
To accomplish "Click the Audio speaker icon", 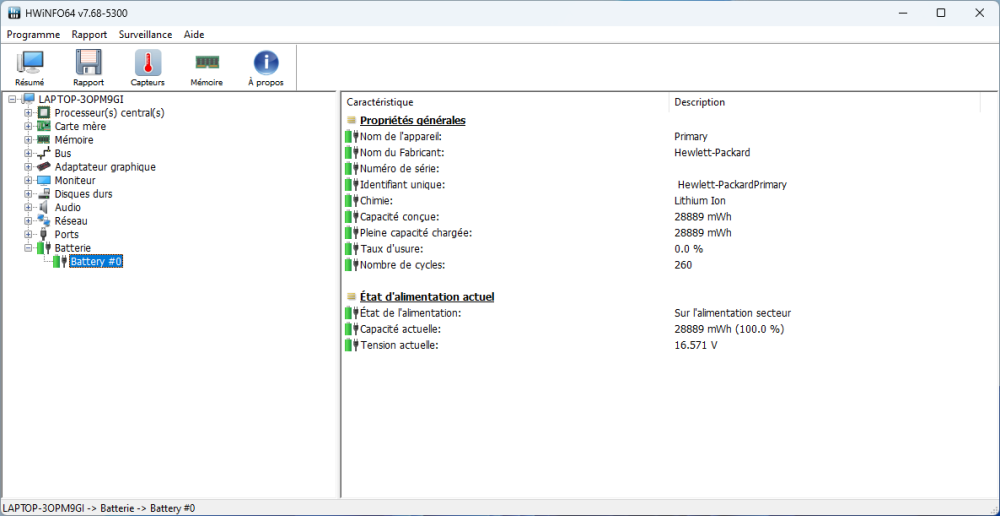I will click(44, 207).
